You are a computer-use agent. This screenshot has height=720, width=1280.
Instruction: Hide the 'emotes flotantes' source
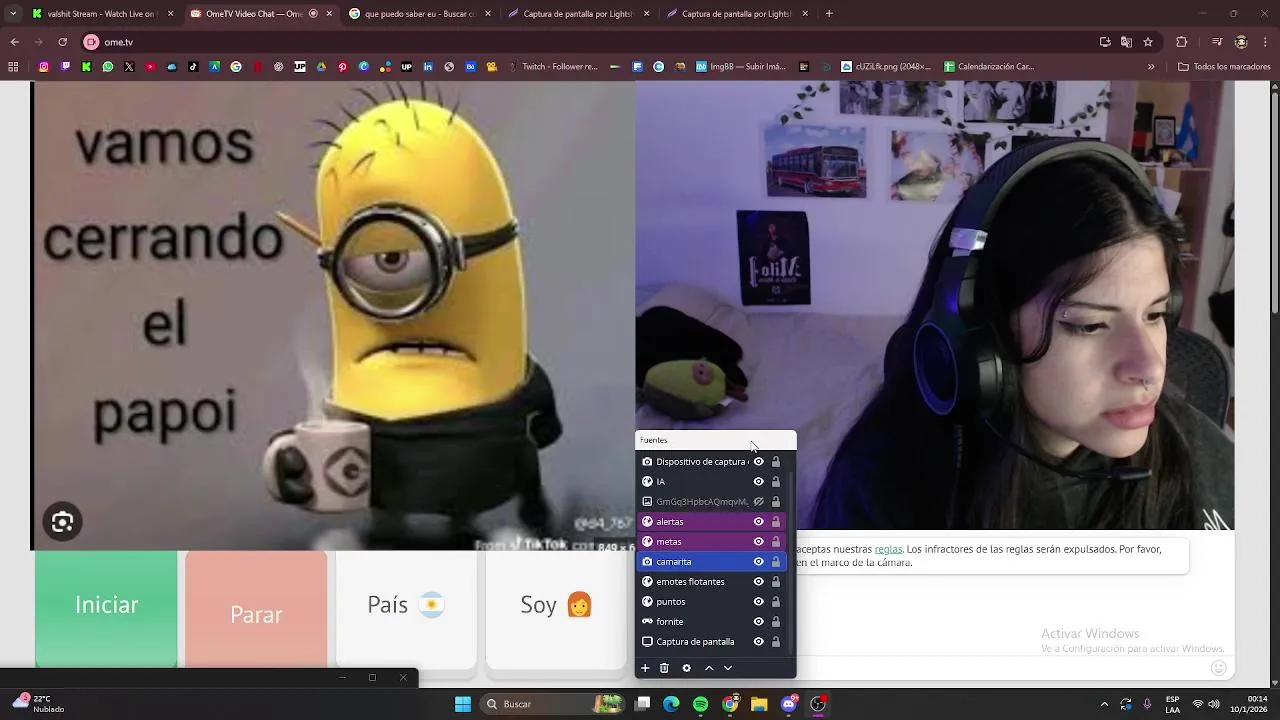758,582
